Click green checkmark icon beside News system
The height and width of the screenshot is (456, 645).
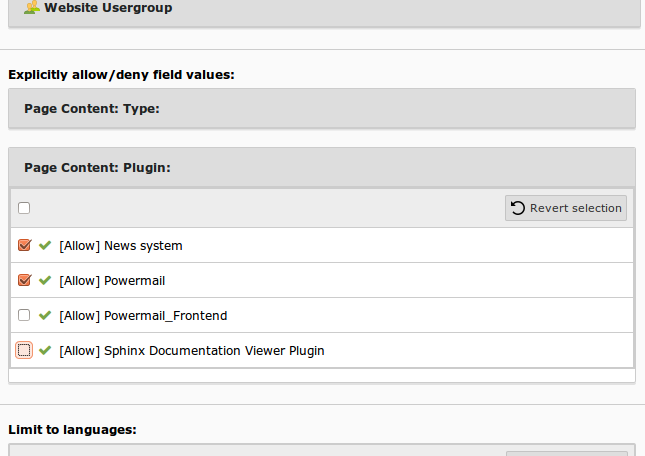(45, 245)
